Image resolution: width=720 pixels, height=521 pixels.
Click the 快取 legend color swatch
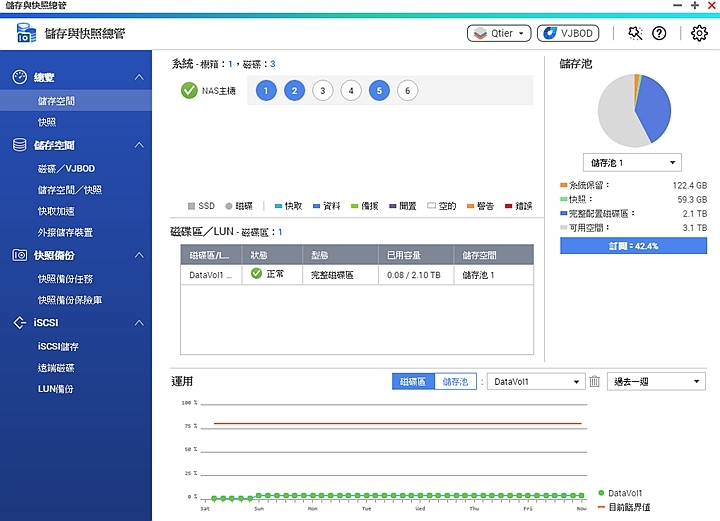pyautogui.click(x=278, y=206)
